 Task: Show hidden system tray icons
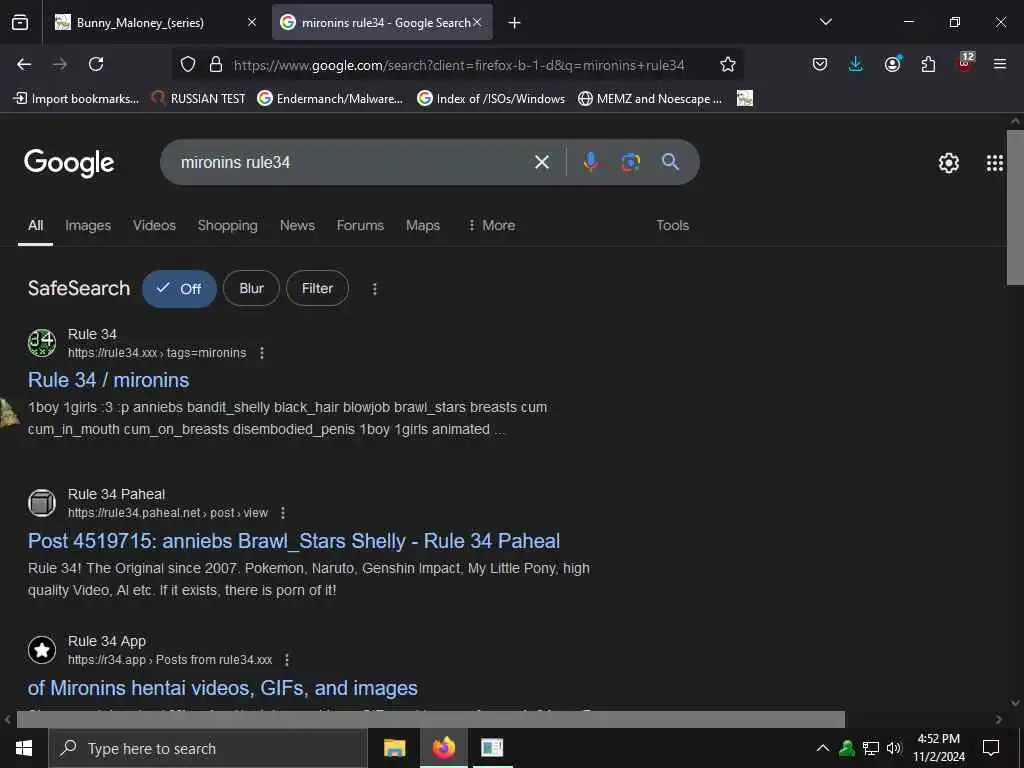coord(823,748)
